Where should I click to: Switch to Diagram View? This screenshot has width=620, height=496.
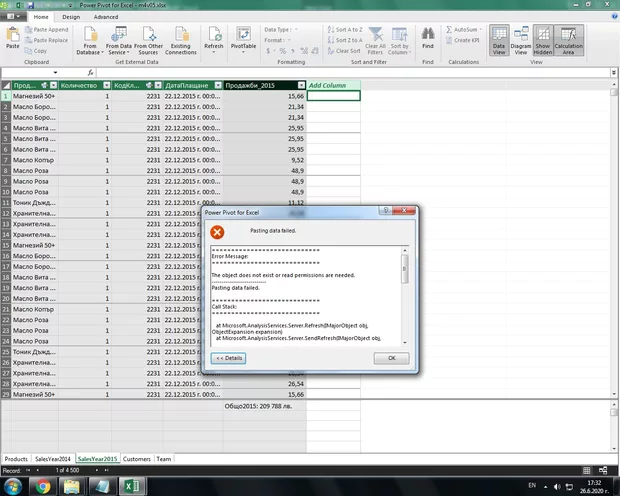click(x=522, y=39)
